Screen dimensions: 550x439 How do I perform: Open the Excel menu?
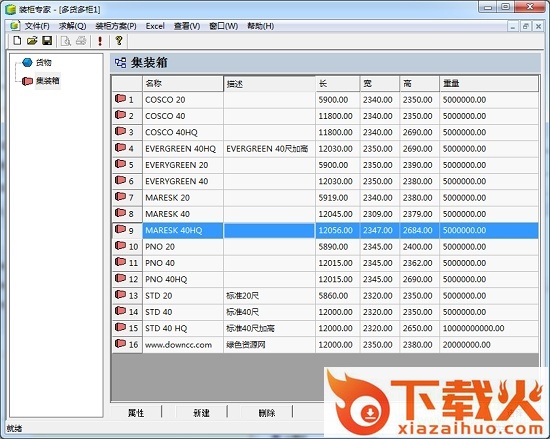click(155, 26)
